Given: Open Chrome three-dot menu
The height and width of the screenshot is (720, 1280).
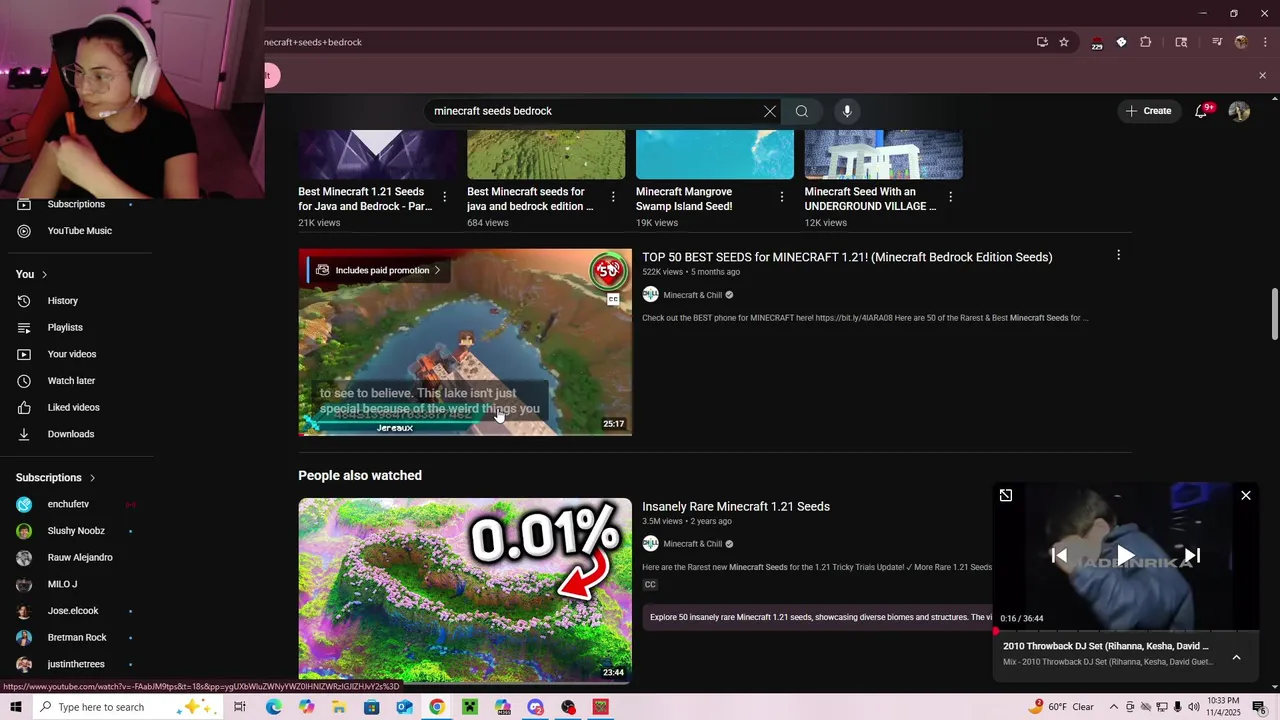Looking at the screenshot, I should pos(1265,42).
